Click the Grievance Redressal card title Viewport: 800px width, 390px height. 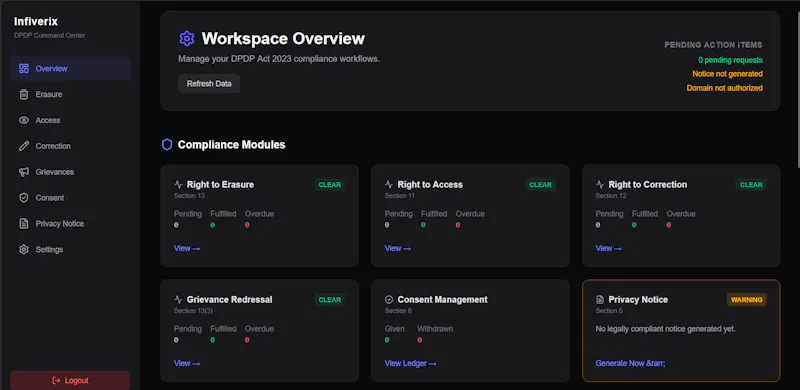click(229, 300)
